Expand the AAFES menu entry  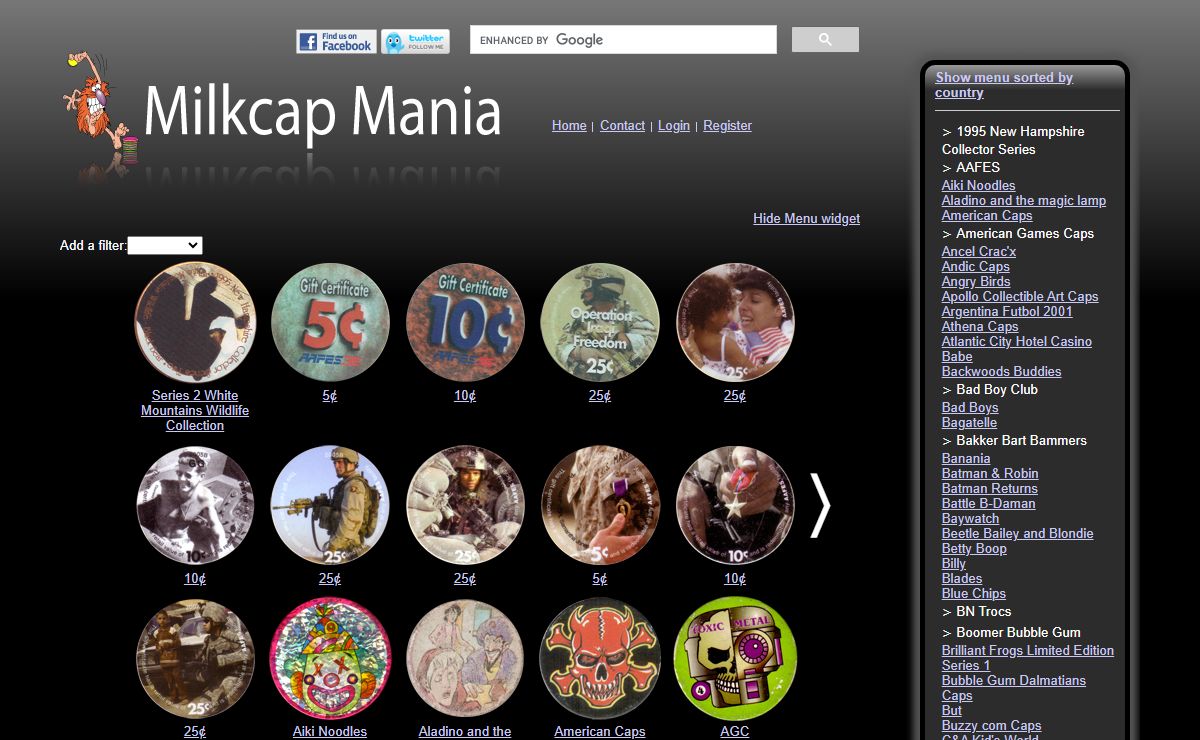click(971, 167)
